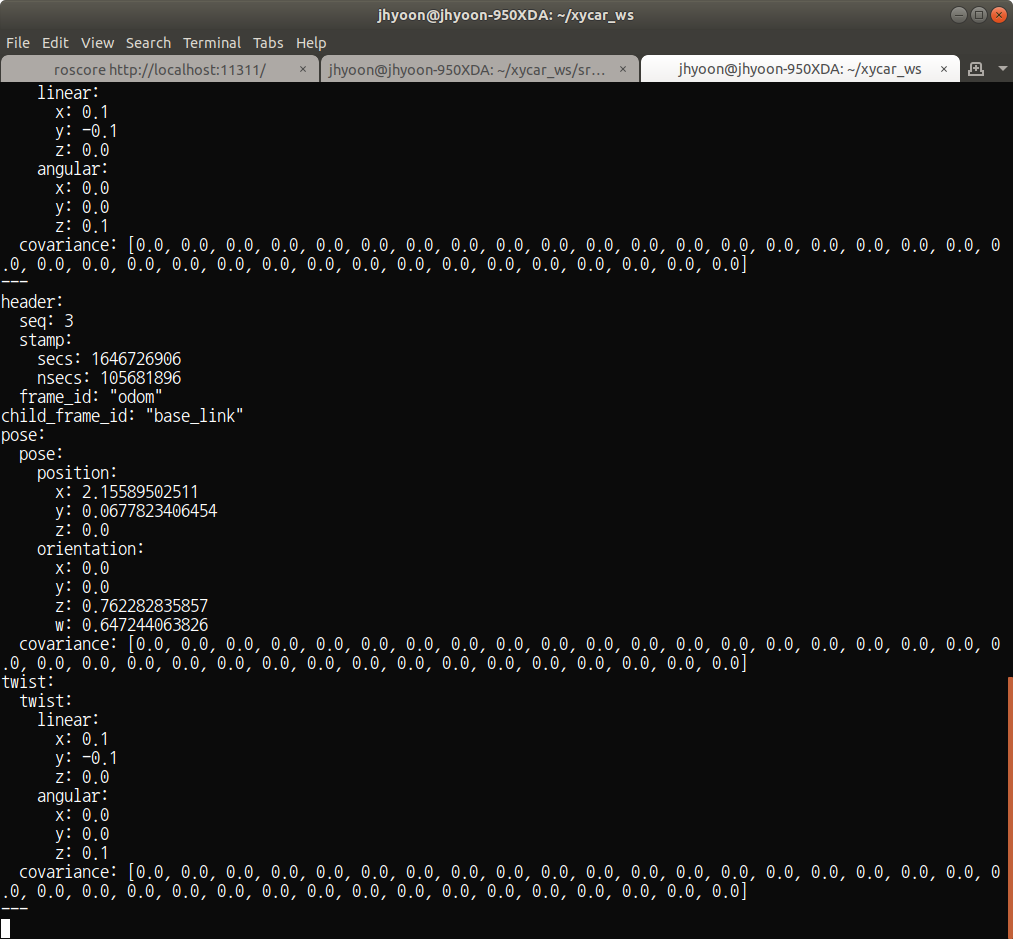Close the roscore tab

click(303, 69)
